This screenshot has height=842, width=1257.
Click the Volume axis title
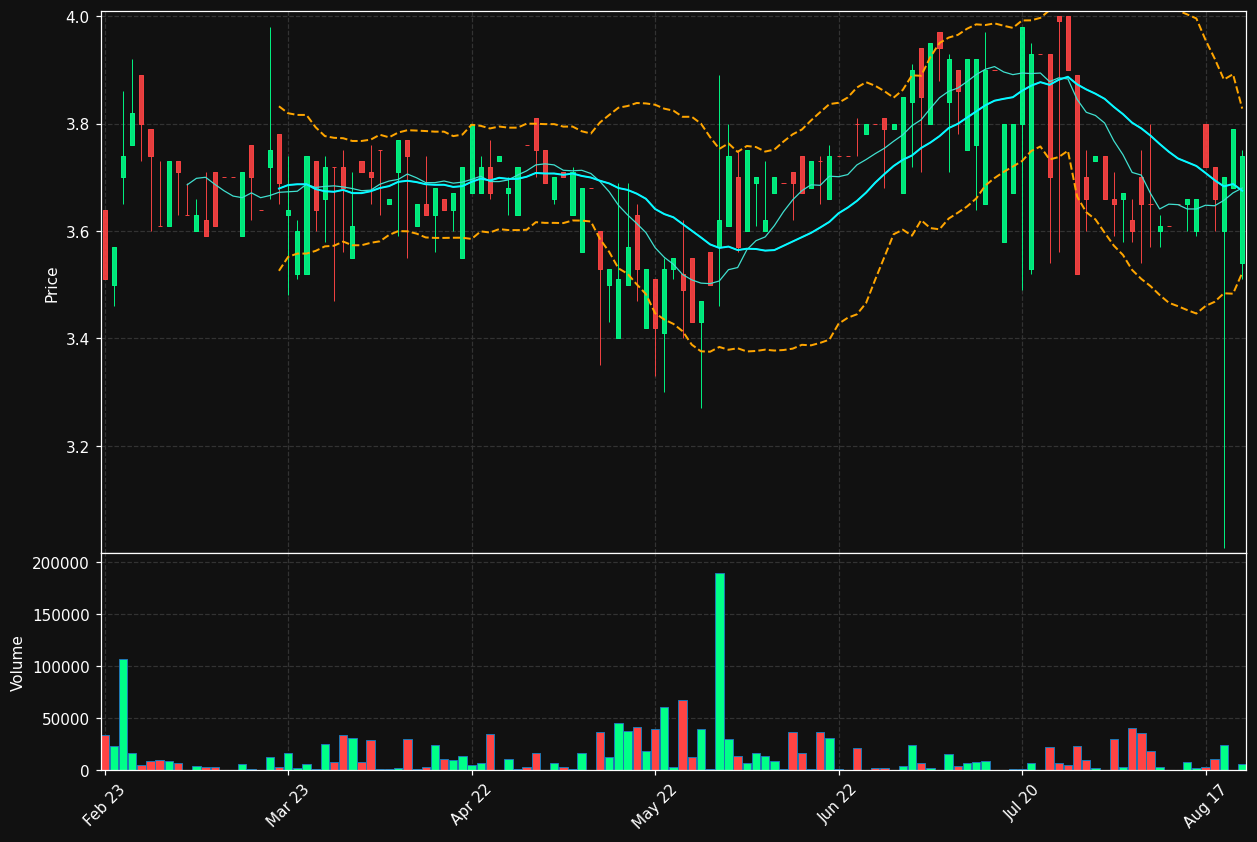click(18, 663)
